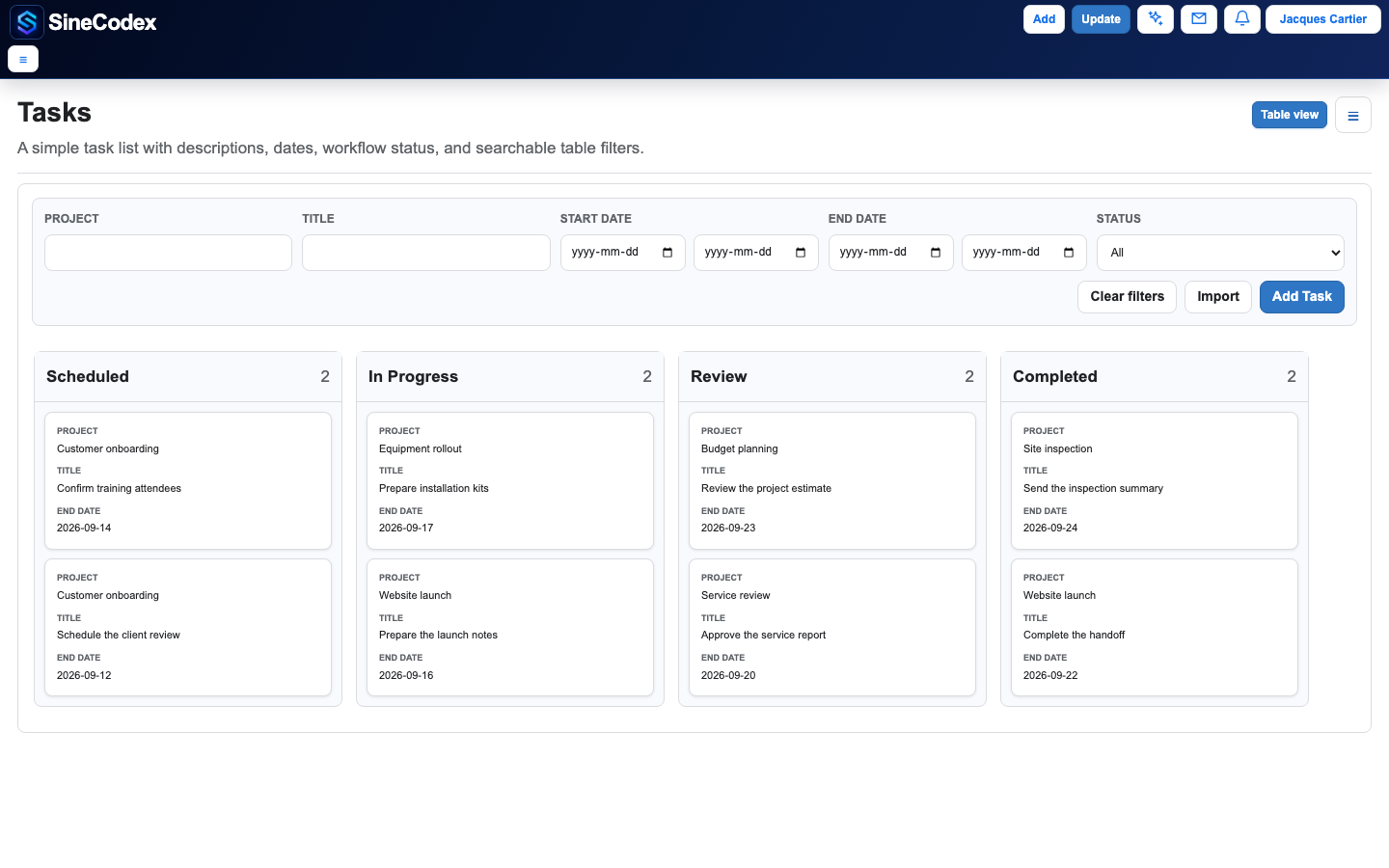1389x868 pixels.
Task: Click the Add Task button
Action: (1302, 297)
